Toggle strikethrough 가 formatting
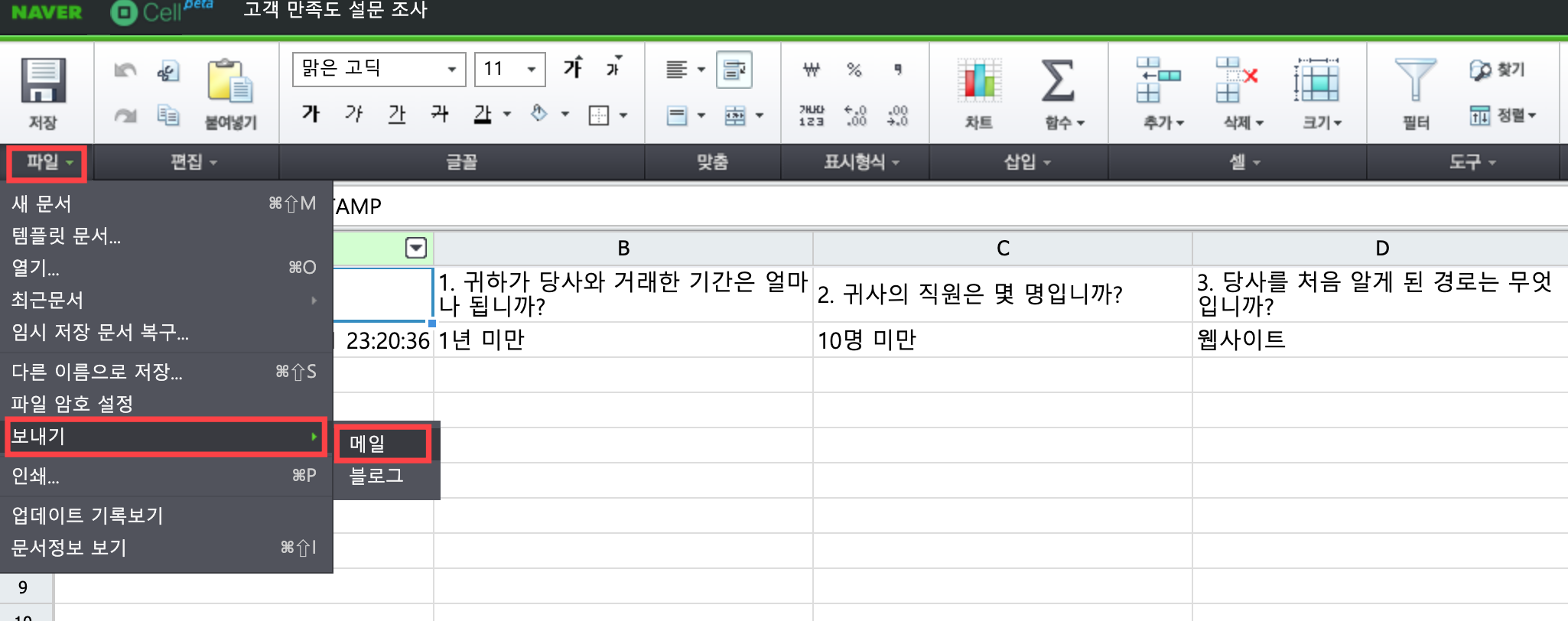The image size is (1568, 621). pyautogui.click(x=439, y=115)
